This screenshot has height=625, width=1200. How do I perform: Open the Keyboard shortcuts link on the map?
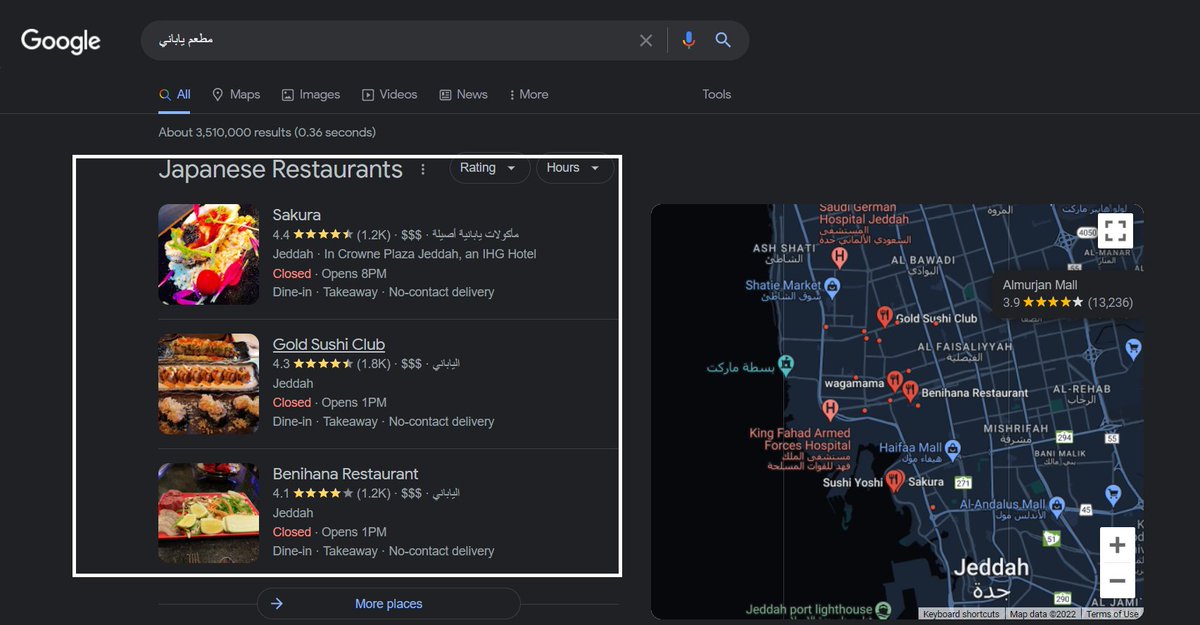[961, 614]
